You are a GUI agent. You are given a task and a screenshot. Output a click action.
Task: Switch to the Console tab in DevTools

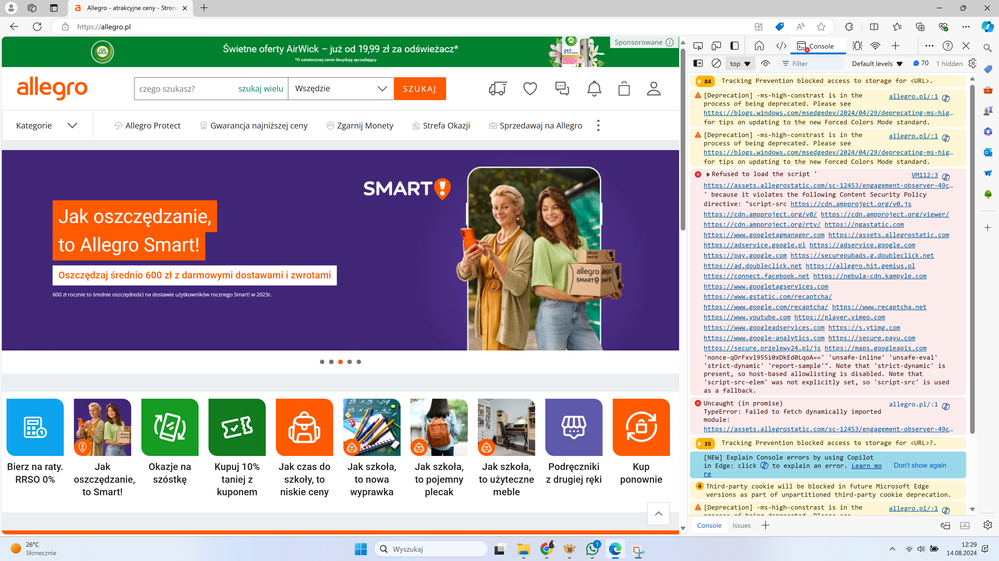(x=816, y=46)
